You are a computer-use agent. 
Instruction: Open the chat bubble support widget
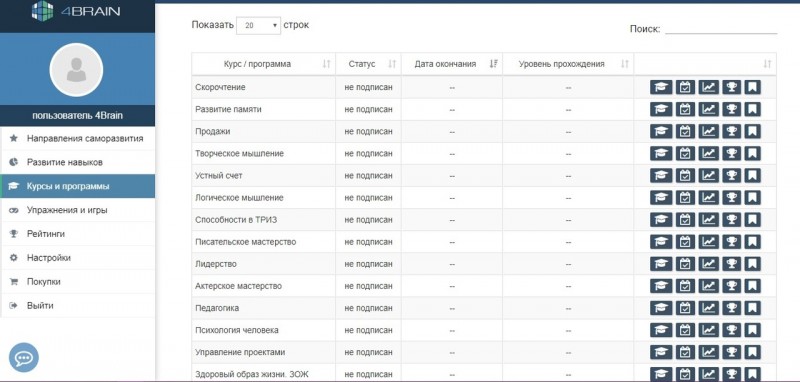(23, 358)
